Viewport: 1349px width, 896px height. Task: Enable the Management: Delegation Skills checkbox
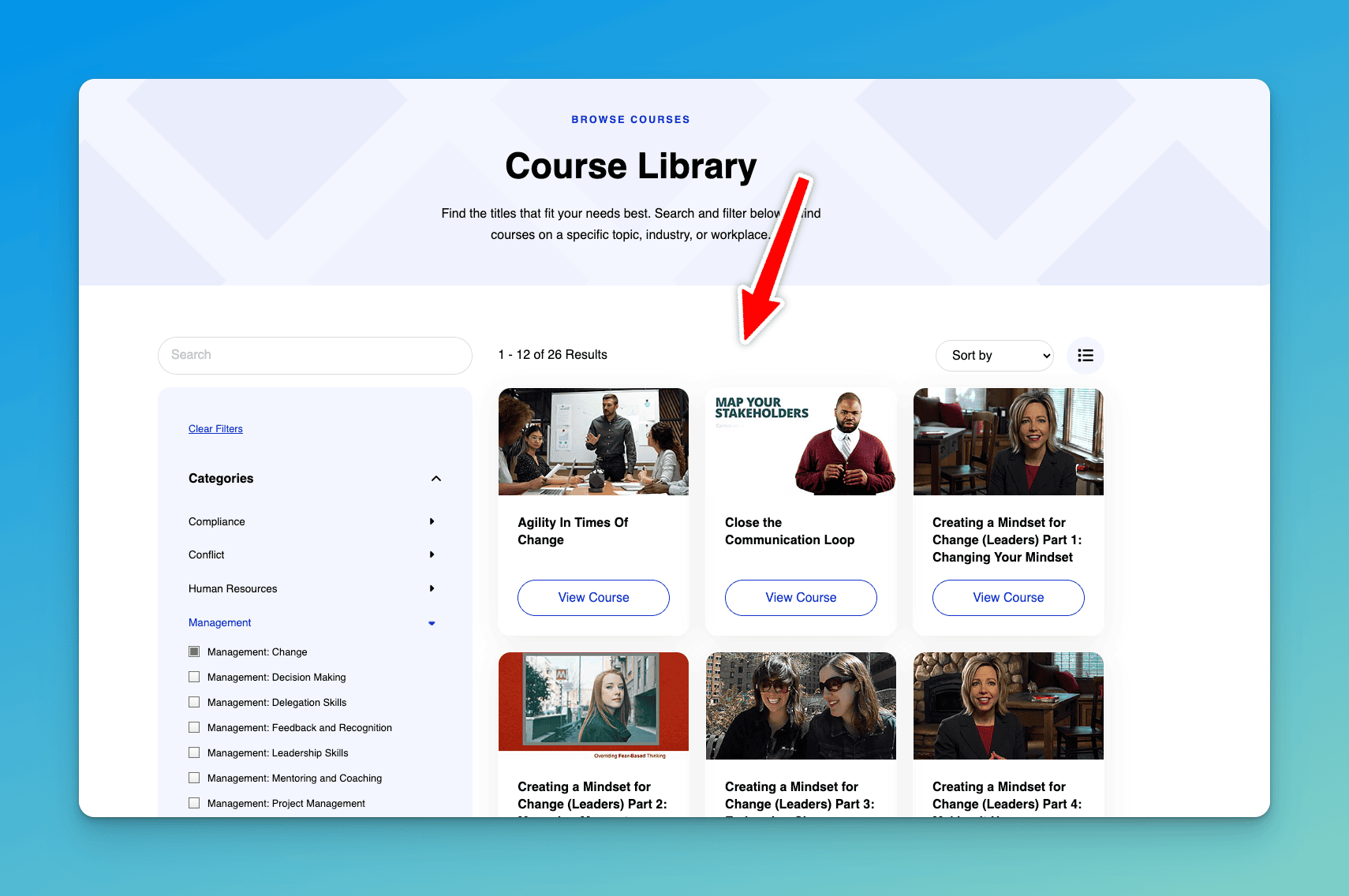194,702
